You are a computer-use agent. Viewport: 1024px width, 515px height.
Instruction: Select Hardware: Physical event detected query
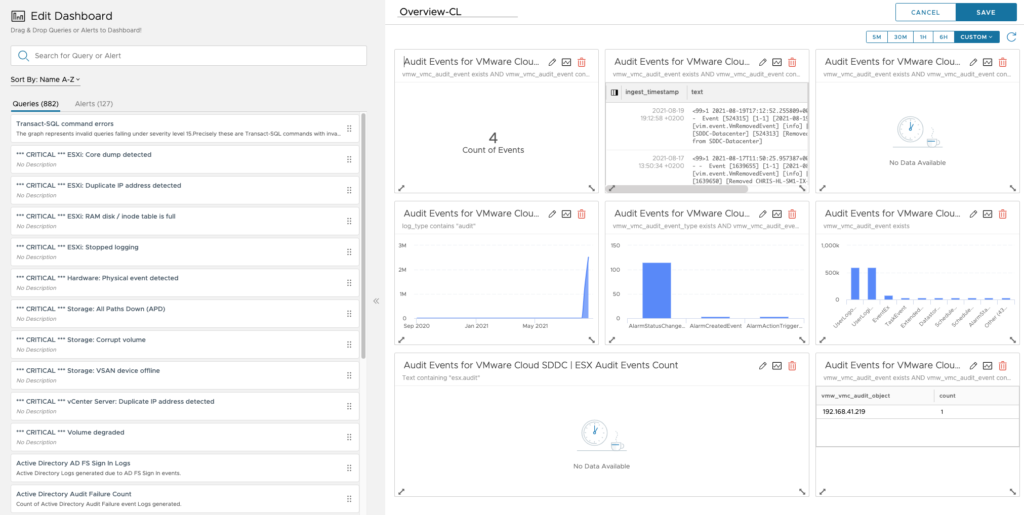coord(185,283)
